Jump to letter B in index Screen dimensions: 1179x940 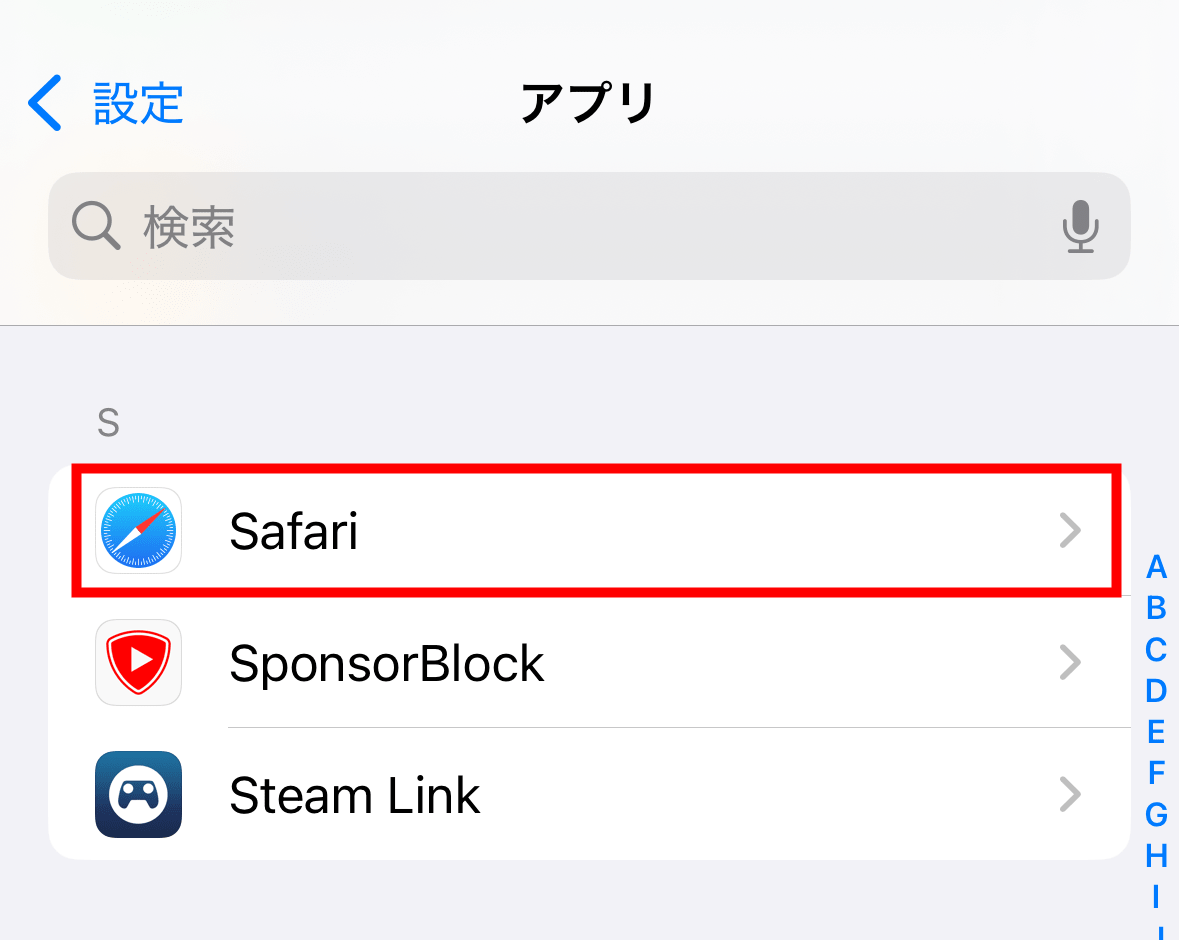[x=1156, y=608]
